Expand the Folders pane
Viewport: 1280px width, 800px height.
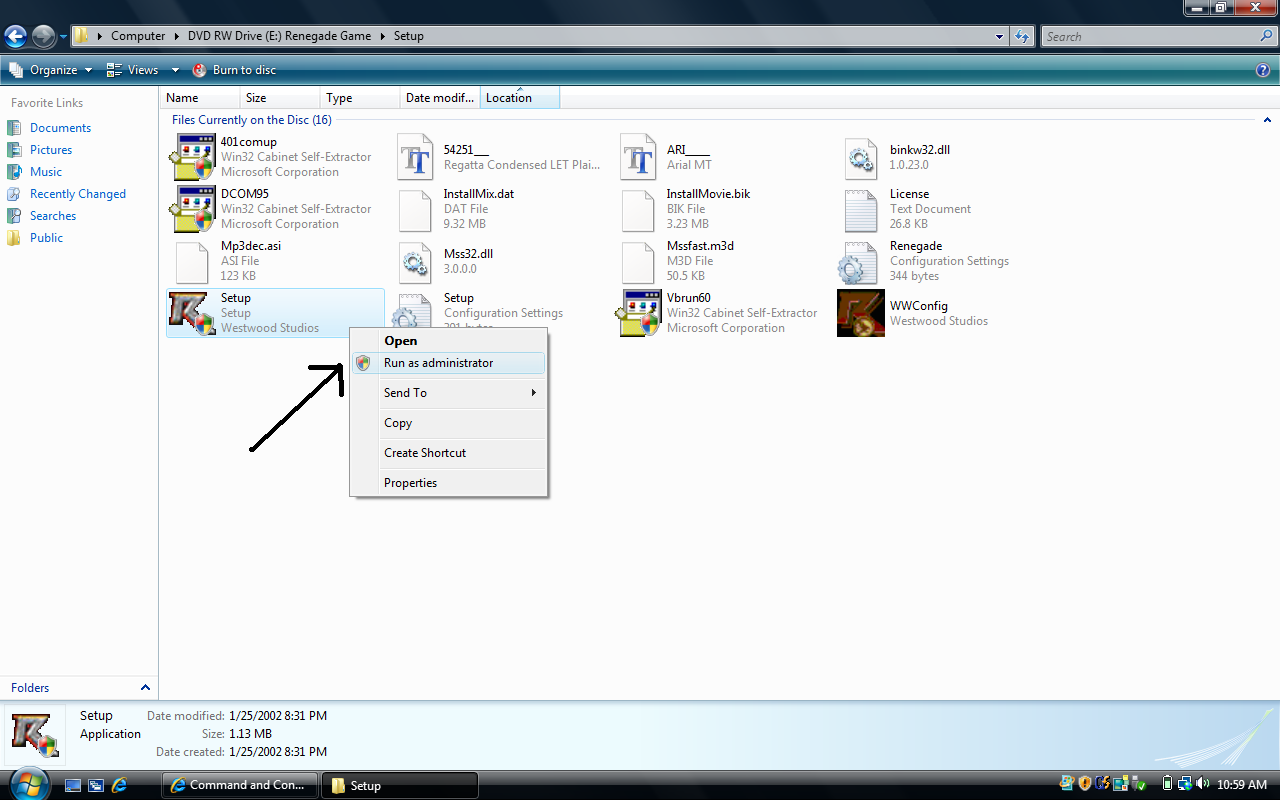pyautogui.click(x=145, y=688)
